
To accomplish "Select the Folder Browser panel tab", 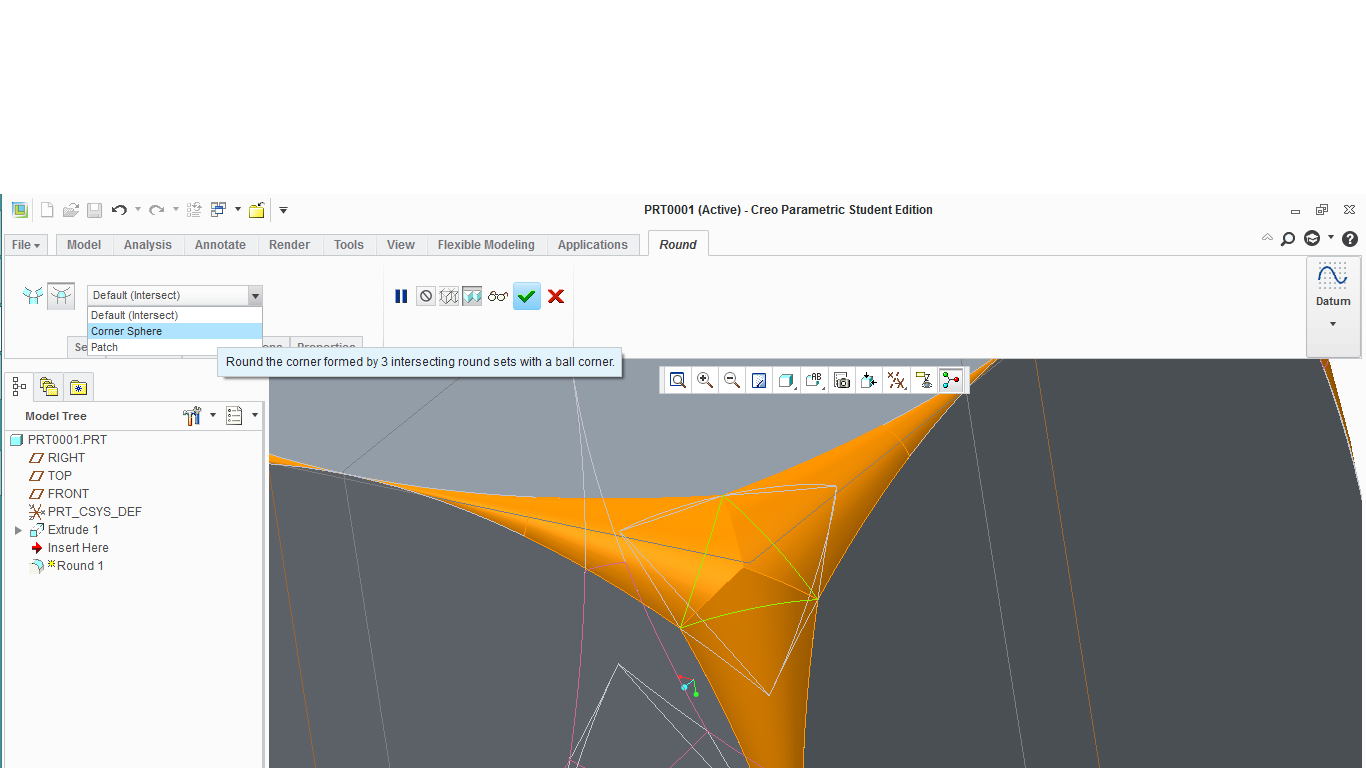I will 49,386.
